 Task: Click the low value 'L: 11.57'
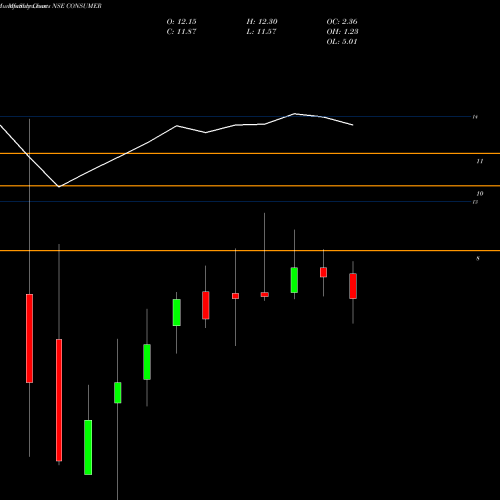click(x=261, y=32)
